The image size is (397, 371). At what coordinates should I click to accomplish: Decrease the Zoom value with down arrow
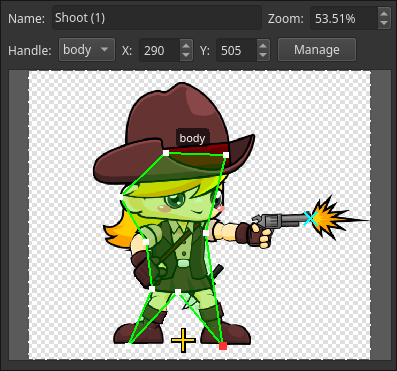tap(384, 23)
